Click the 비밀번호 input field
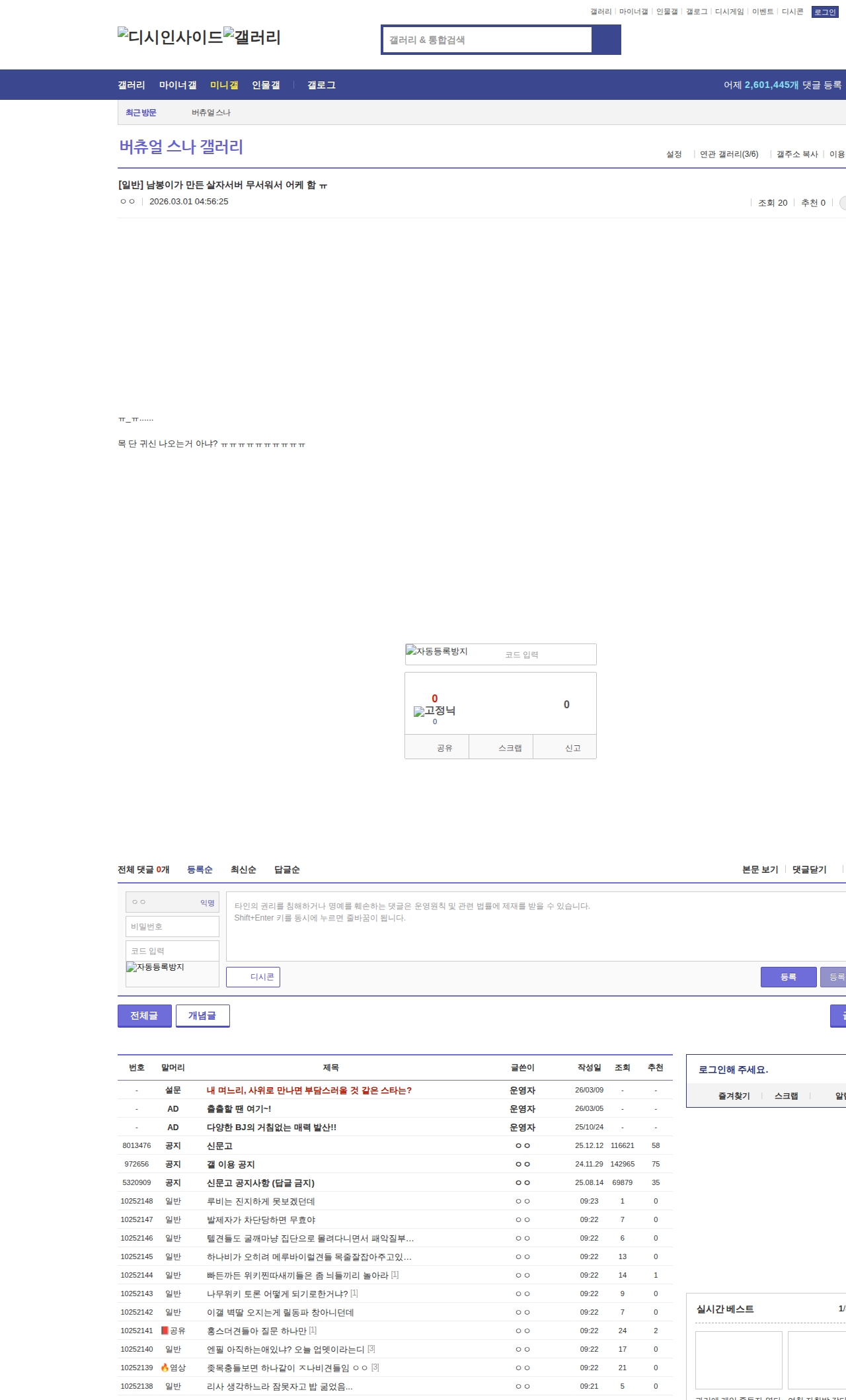Screen dimensions: 846x1400 click(173, 926)
